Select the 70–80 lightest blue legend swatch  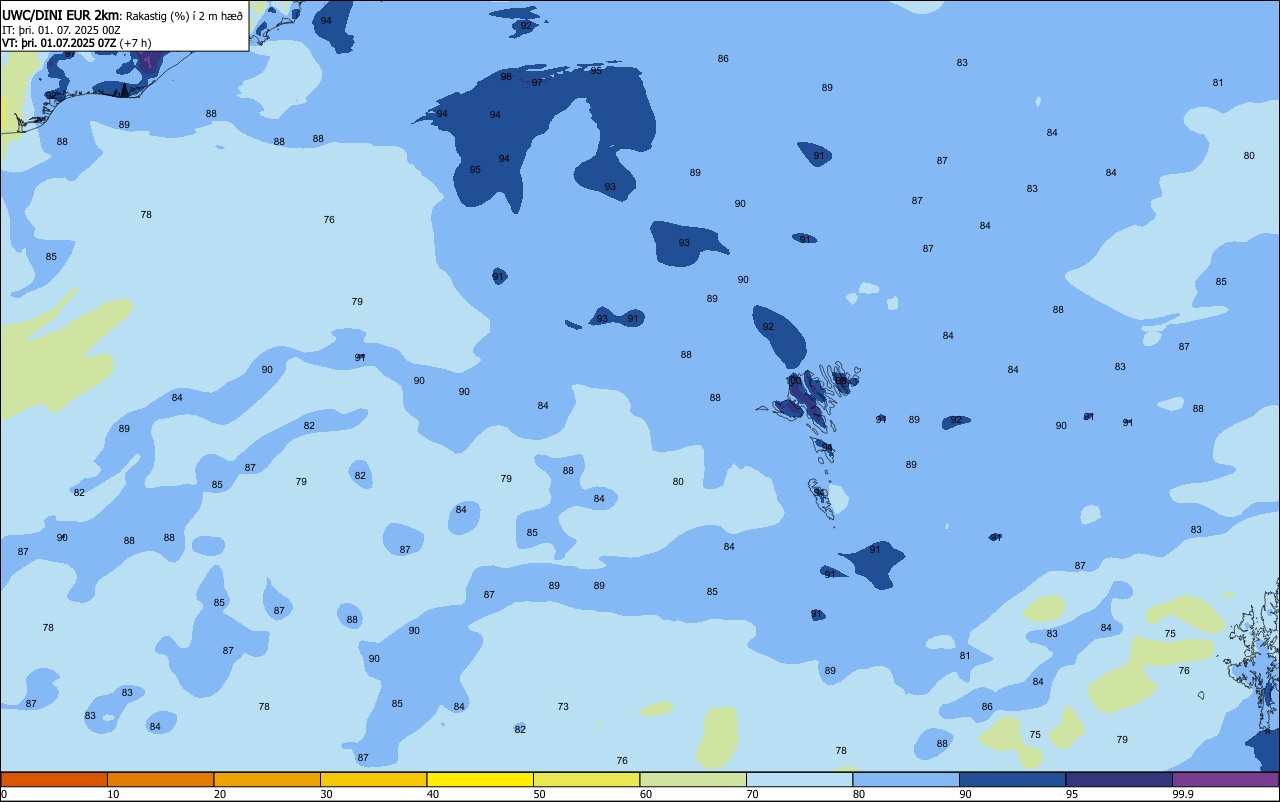[x=799, y=779]
